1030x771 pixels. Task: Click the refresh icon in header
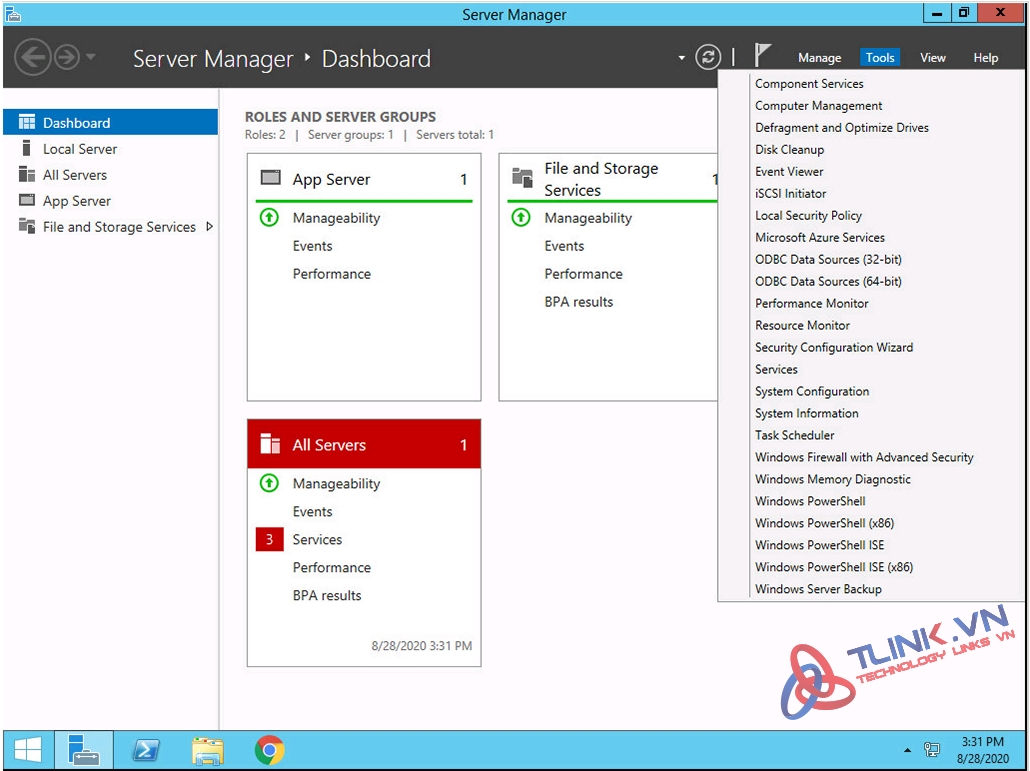point(708,57)
